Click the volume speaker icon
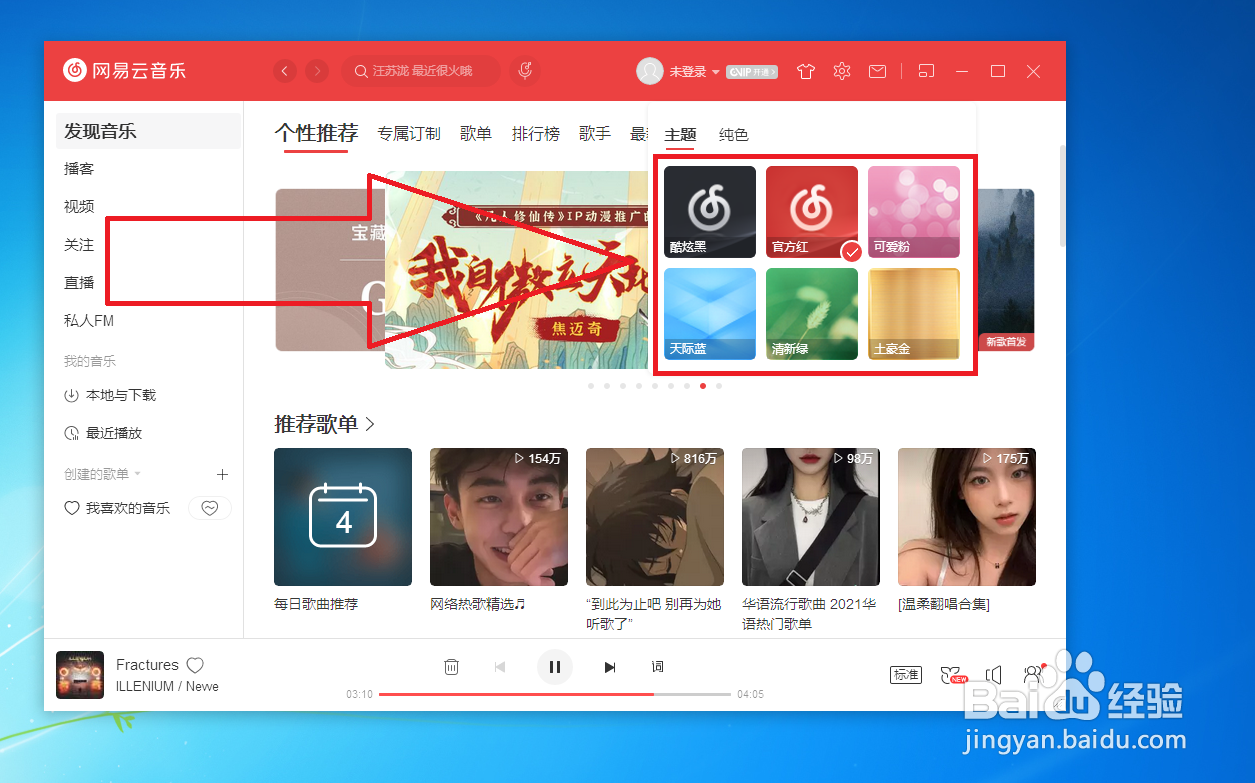The width and height of the screenshot is (1255, 783). pos(994,675)
